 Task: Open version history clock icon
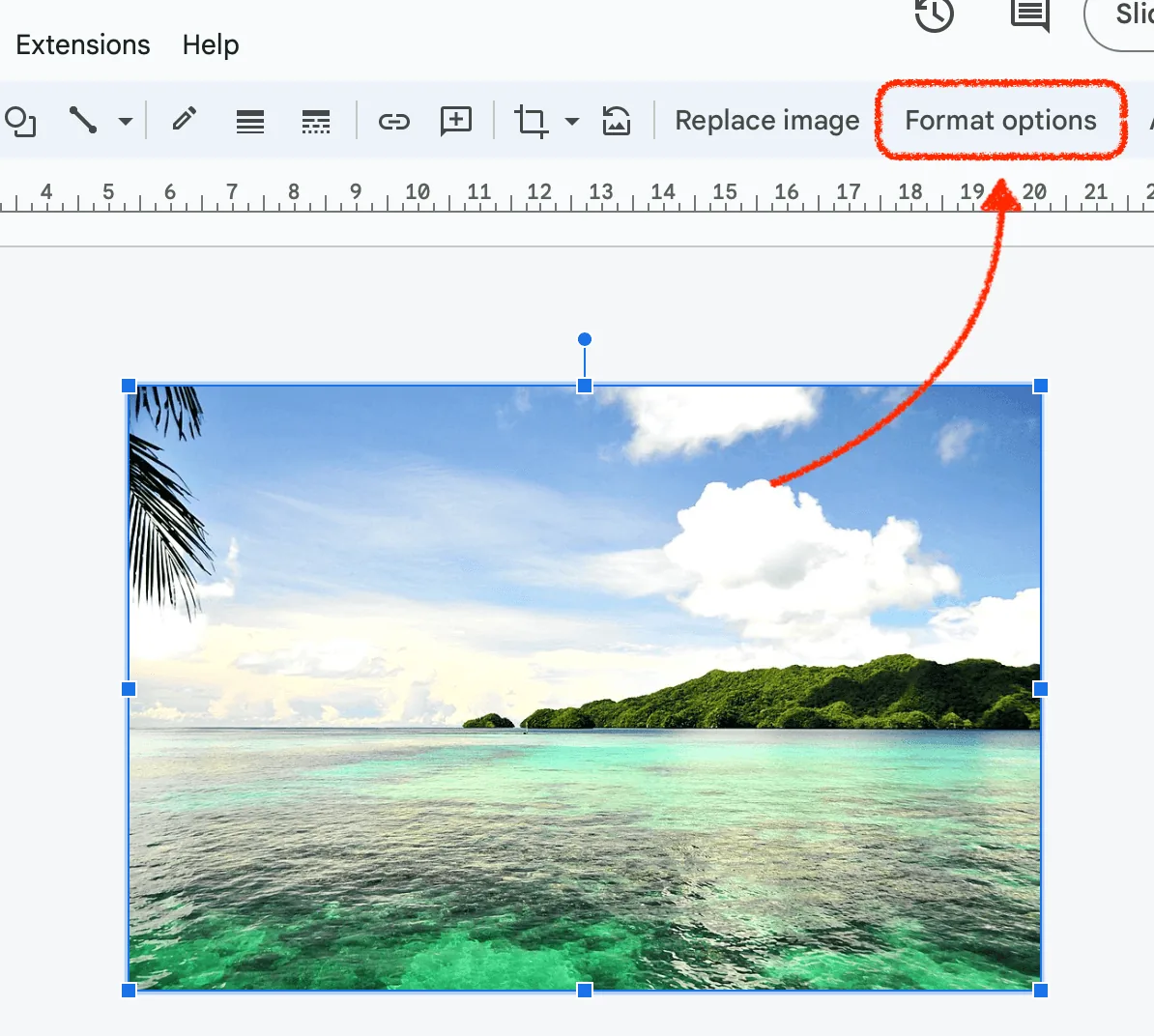[x=934, y=14]
